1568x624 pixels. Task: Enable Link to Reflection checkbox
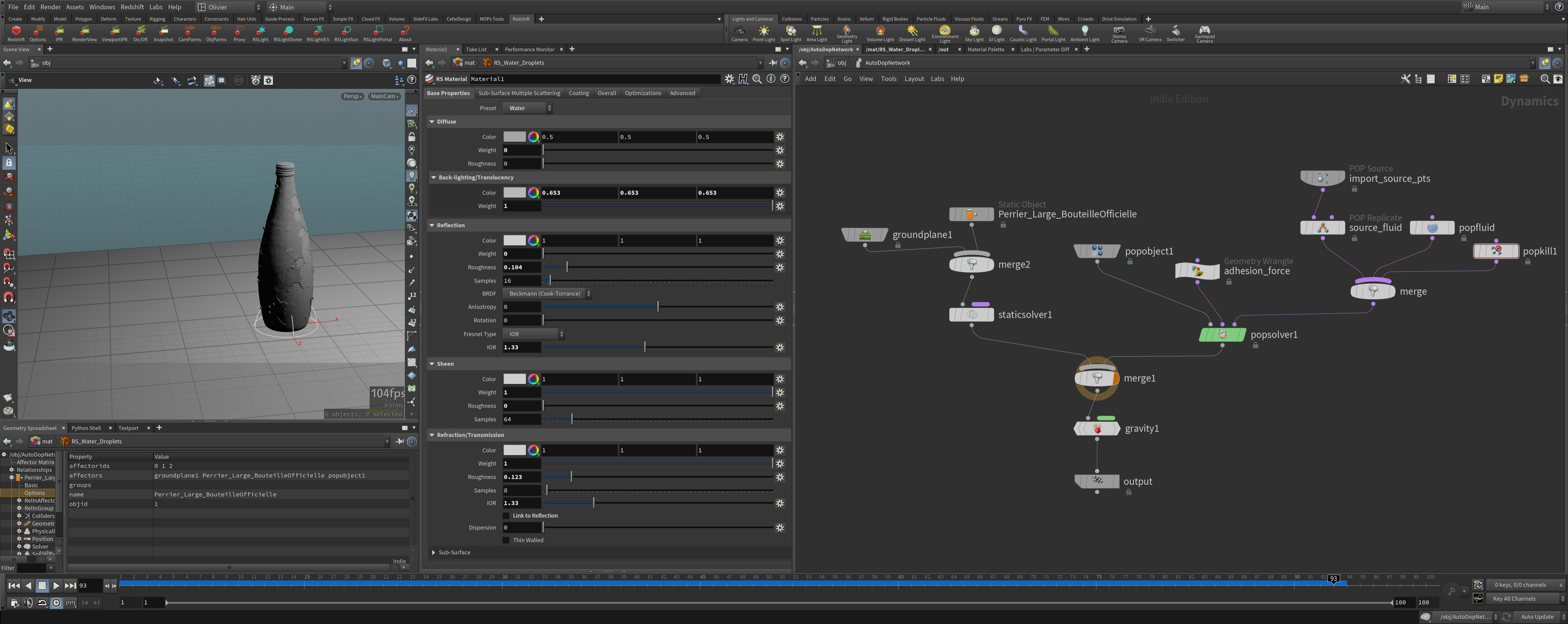click(x=506, y=516)
